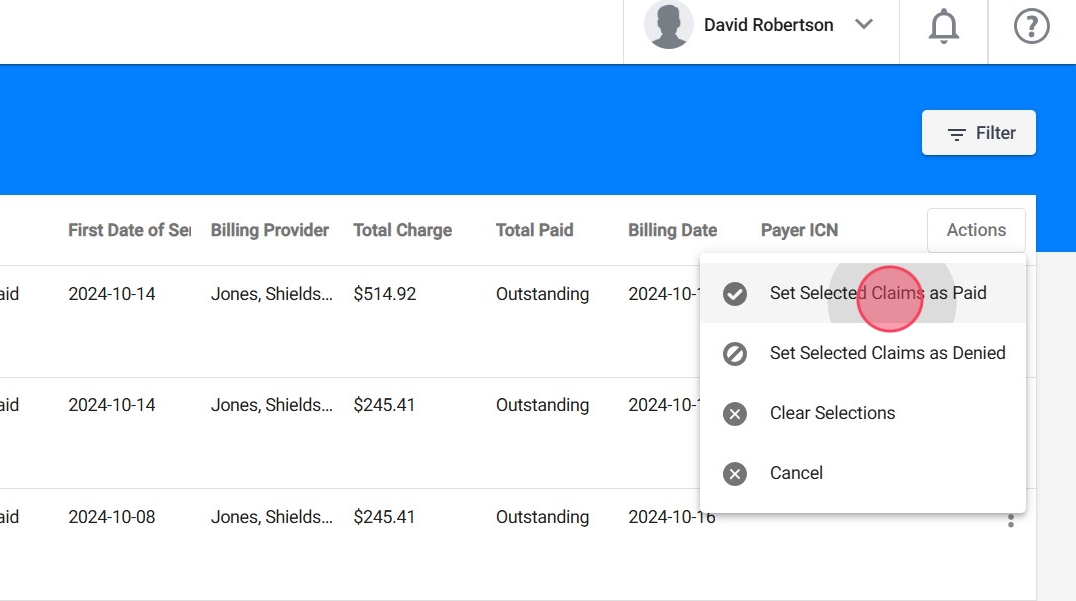Sort by Billing Provider column header
Image resolution: width=1076 pixels, height=601 pixels.
point(269,230)
